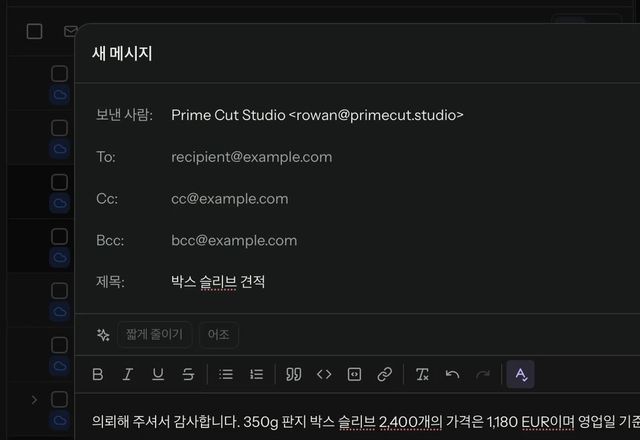Select the fourth message checkbox in list
Viewport: 640px width, 440px height.
60,237
